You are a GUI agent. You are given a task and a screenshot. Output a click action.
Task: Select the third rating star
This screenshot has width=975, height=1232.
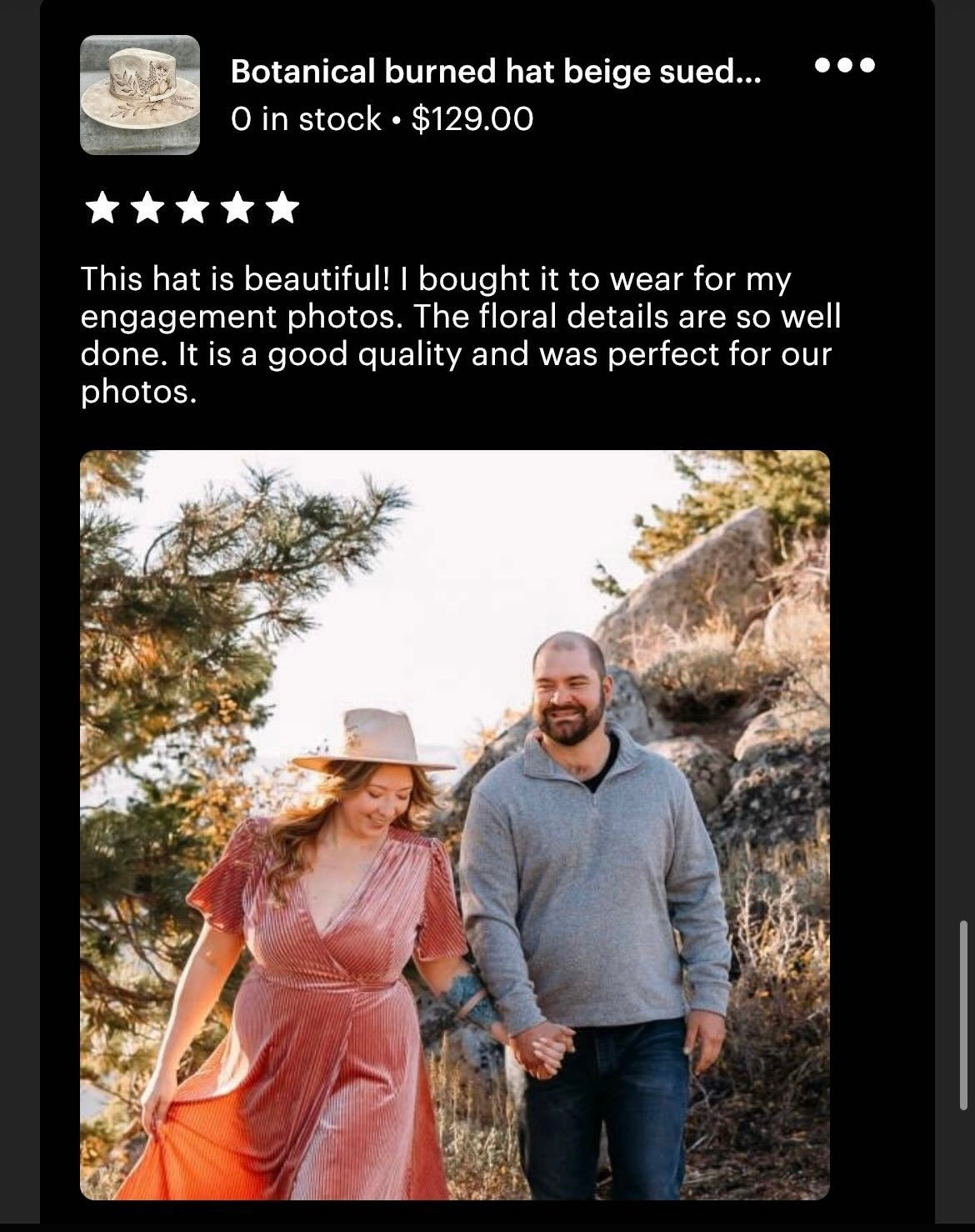(192, 208)
